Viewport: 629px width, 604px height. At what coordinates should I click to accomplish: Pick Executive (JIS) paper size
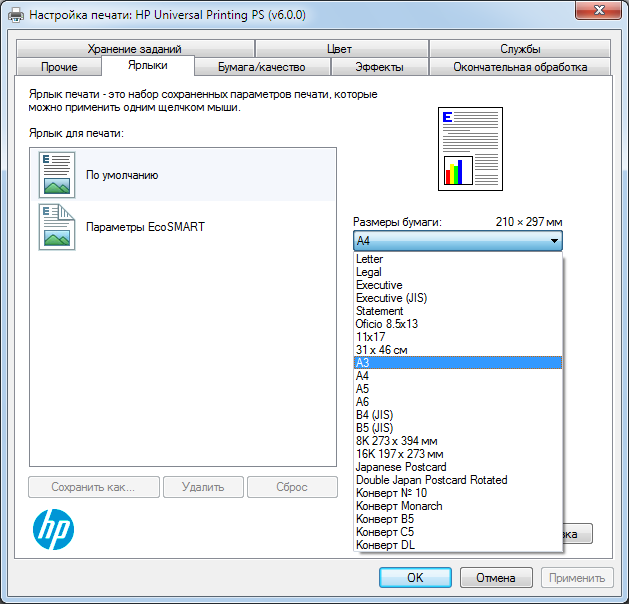[x=458, y=298]
